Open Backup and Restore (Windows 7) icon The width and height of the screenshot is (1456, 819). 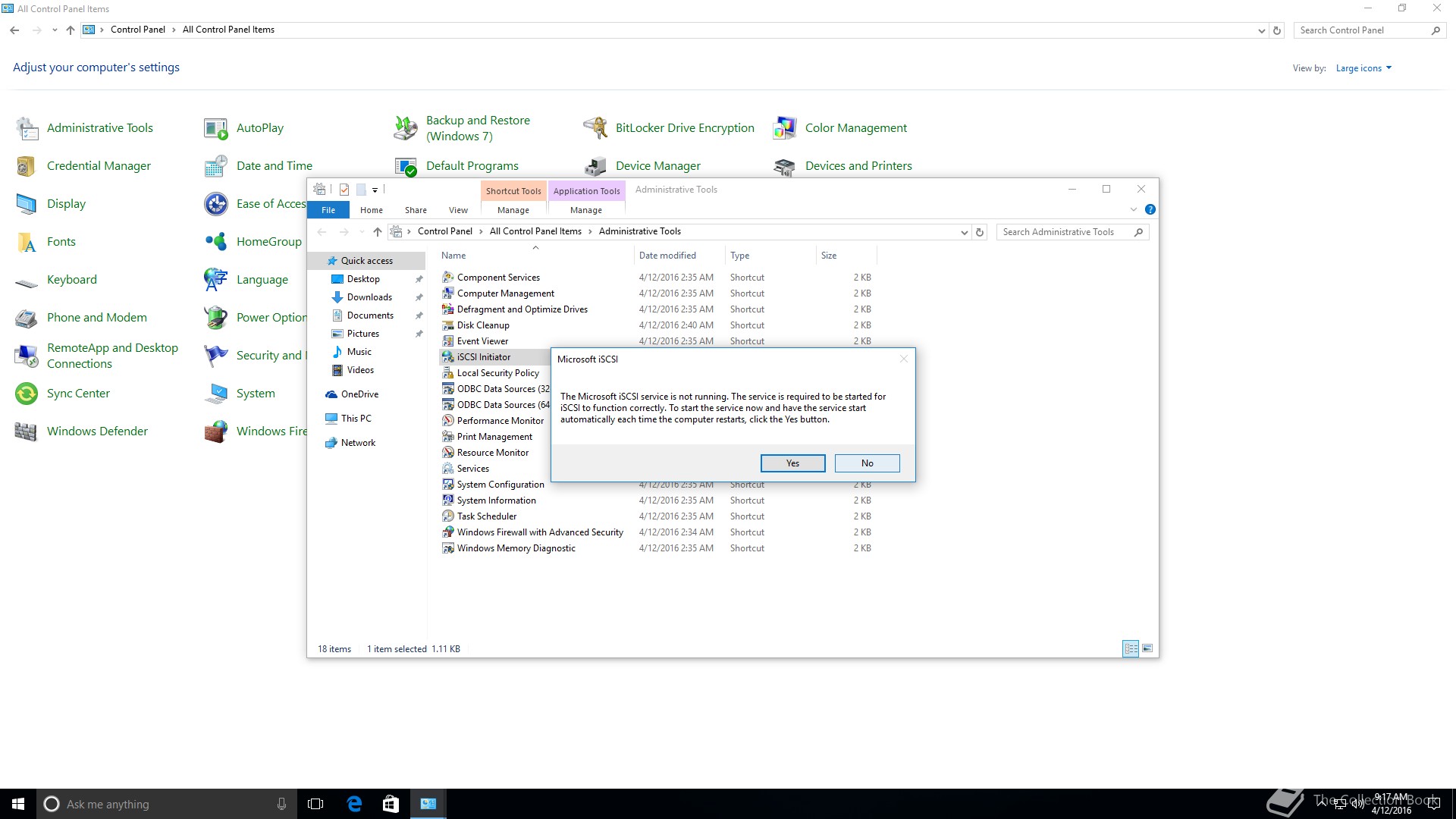pyautogui.click(x=406, y=128)
